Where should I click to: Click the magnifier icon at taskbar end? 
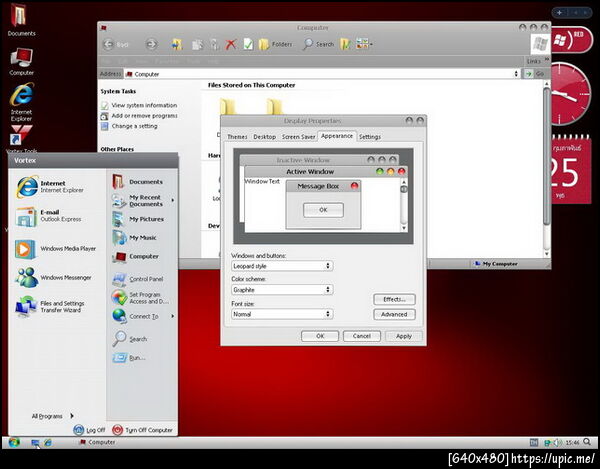tap(587, 442)
